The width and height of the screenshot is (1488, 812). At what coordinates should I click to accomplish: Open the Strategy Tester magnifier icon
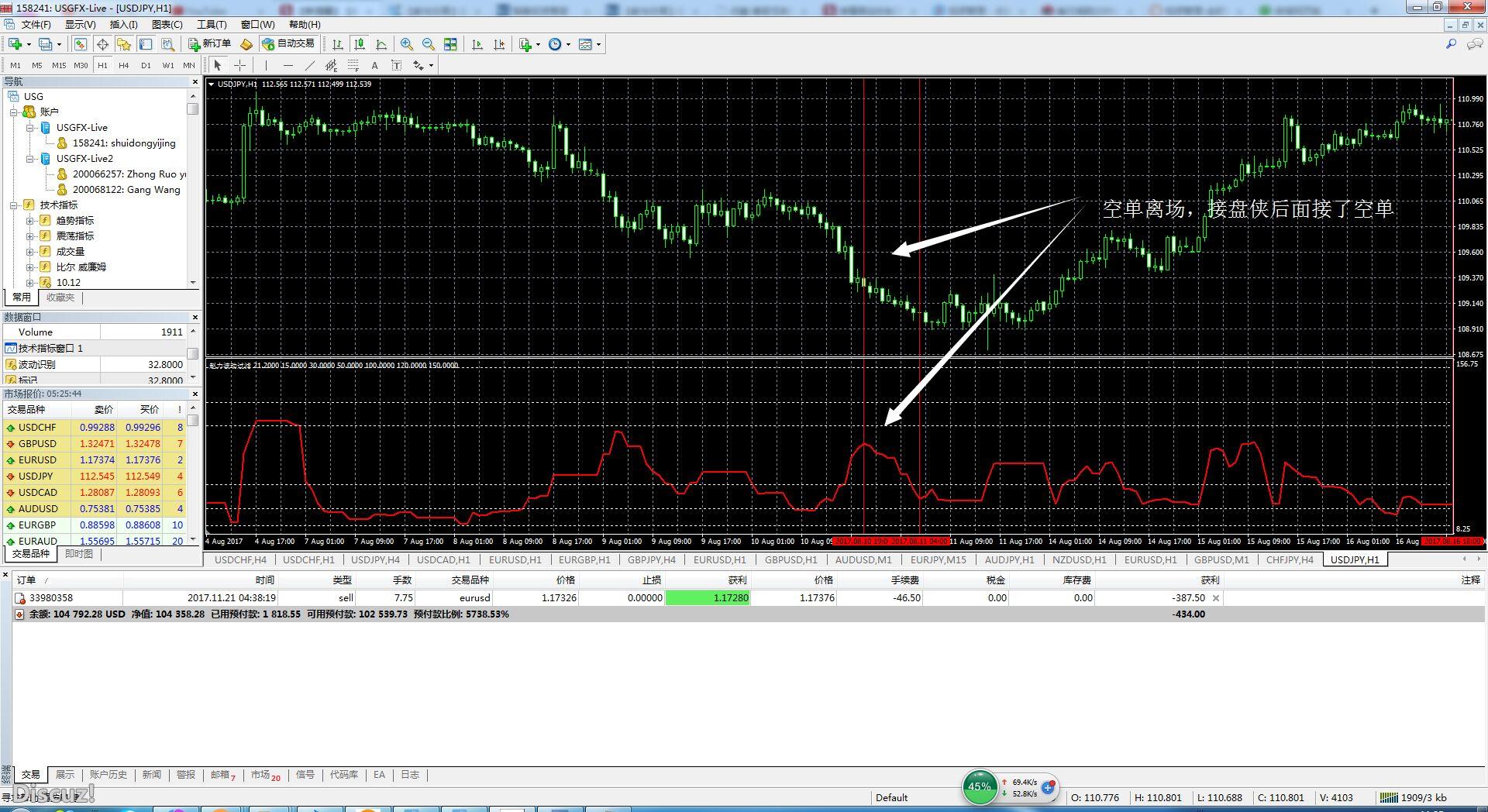167,44
